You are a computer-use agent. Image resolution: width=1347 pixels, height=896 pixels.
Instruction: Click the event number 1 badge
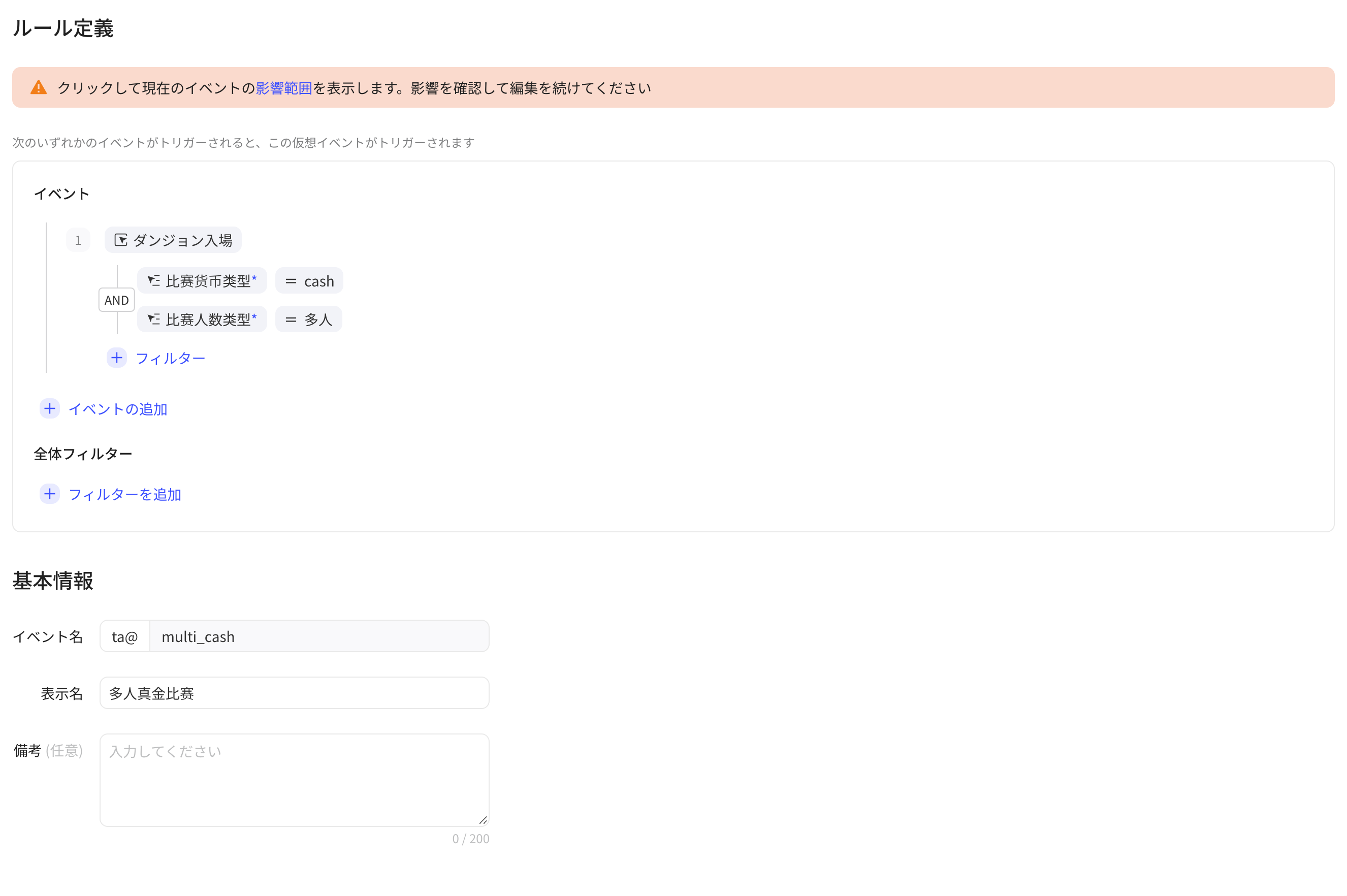[78, 240]
